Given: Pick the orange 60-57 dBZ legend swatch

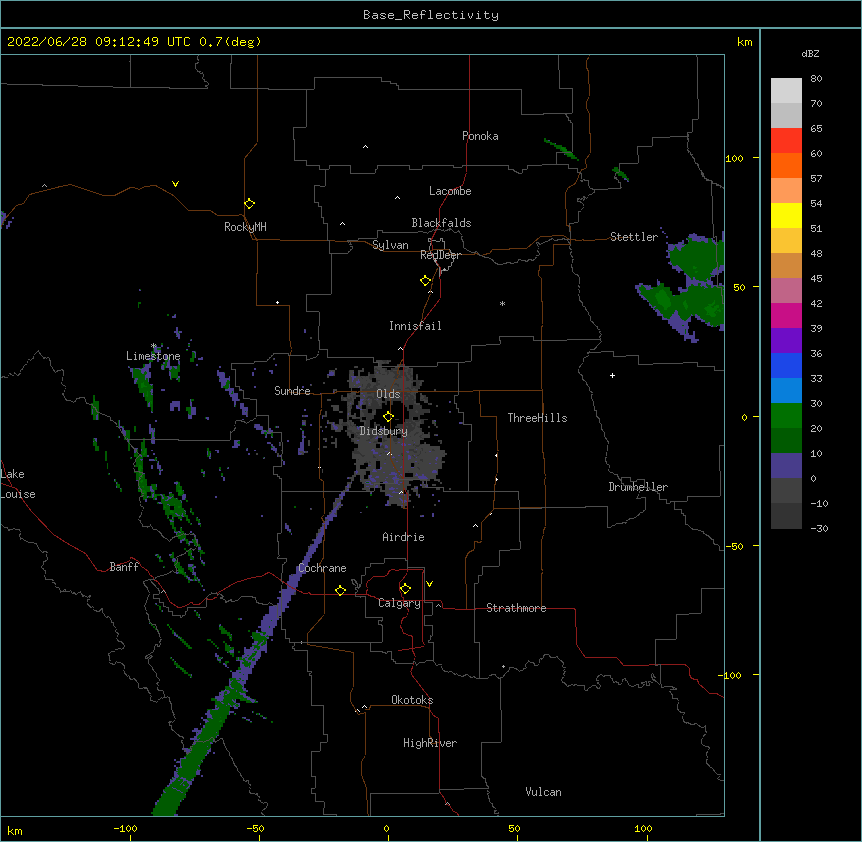Looking at the screenshot, I should 786,165.
